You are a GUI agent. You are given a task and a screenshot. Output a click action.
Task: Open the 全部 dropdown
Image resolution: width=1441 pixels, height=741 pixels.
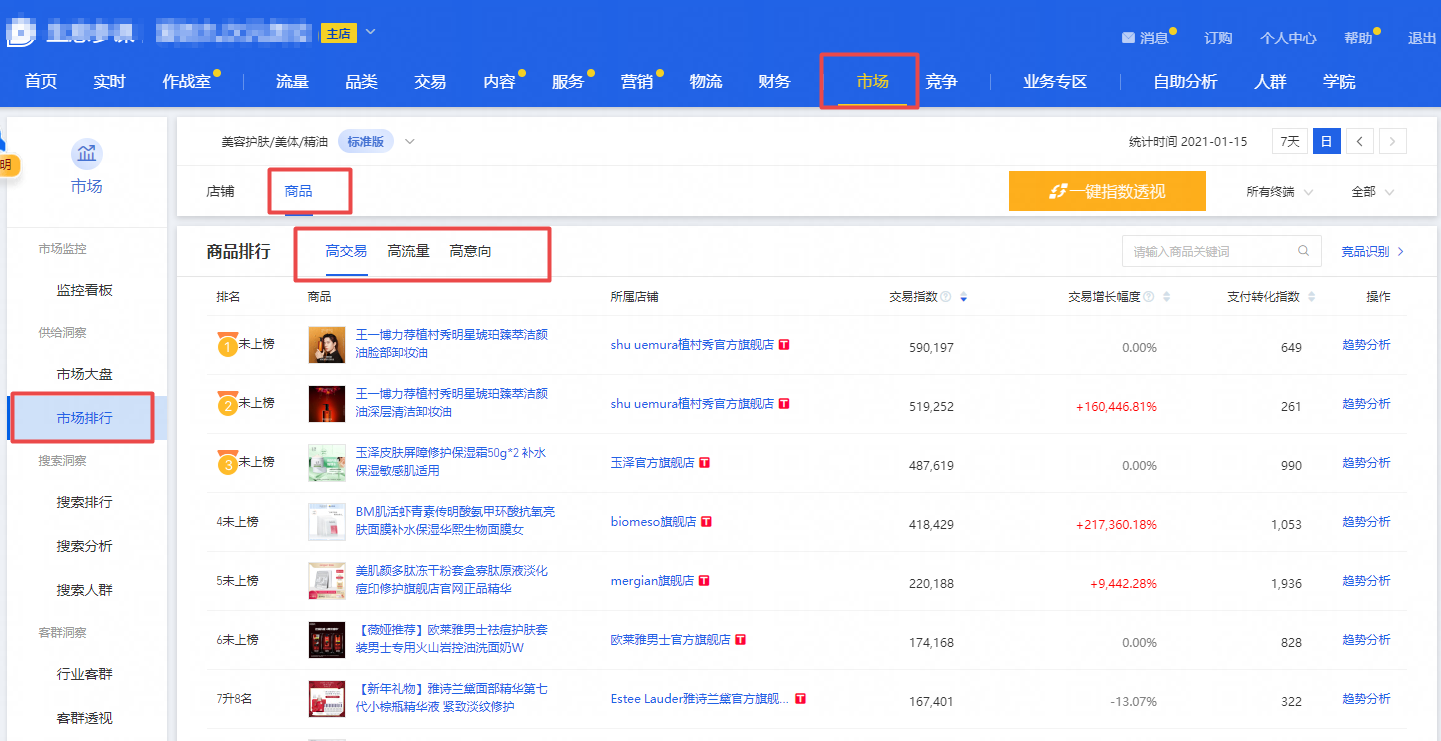coord(1372,191)
